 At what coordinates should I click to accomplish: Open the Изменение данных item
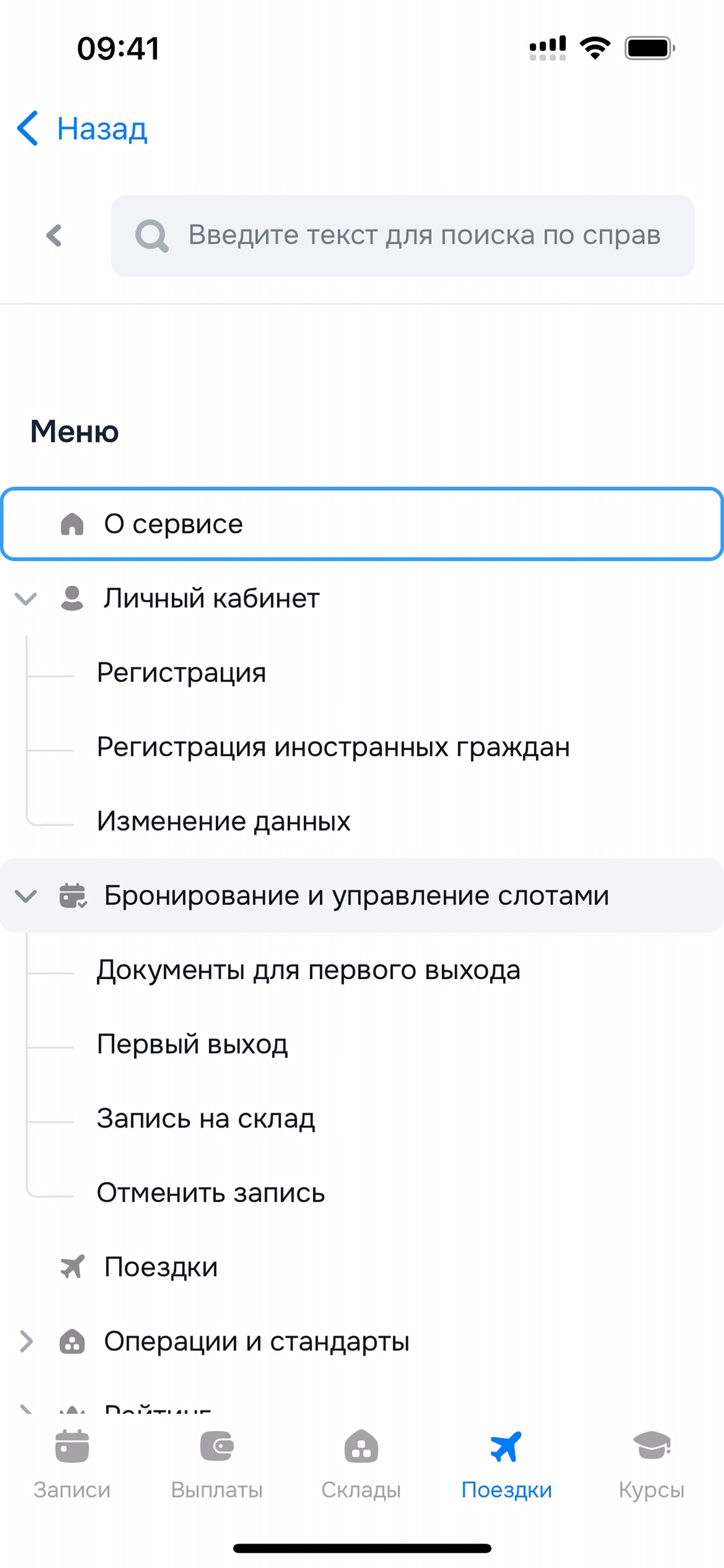223,821
